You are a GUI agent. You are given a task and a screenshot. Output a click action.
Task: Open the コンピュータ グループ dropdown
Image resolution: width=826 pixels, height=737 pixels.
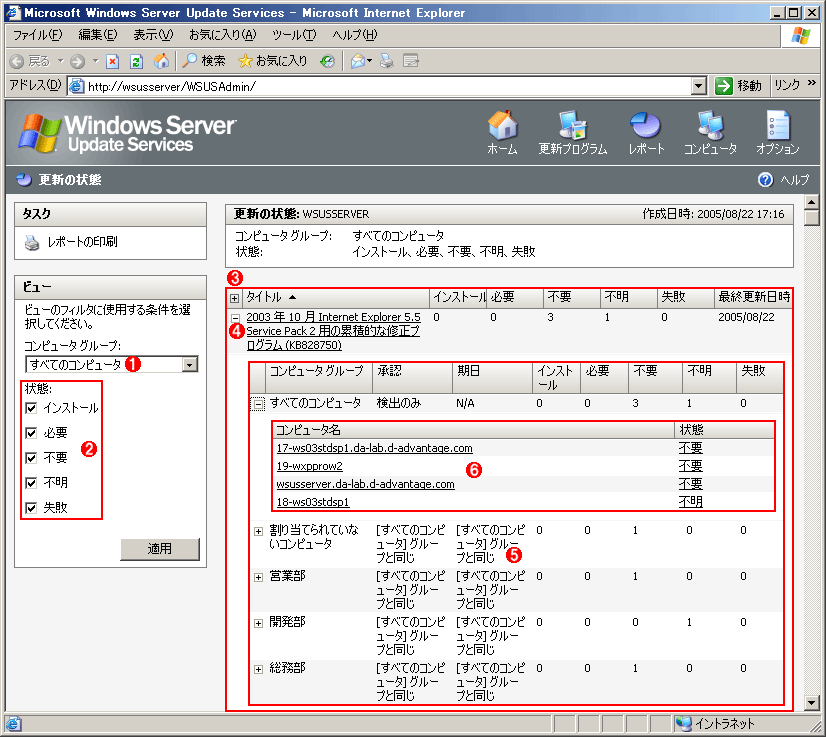point(112,365)
